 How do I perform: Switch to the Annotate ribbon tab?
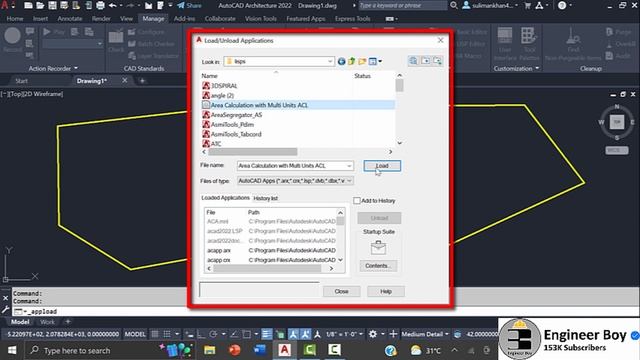click(70, 19)
